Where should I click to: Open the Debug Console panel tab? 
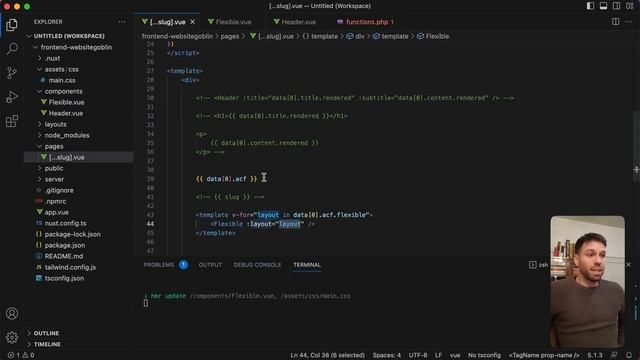pyautogui.click(x=257, y=265)
